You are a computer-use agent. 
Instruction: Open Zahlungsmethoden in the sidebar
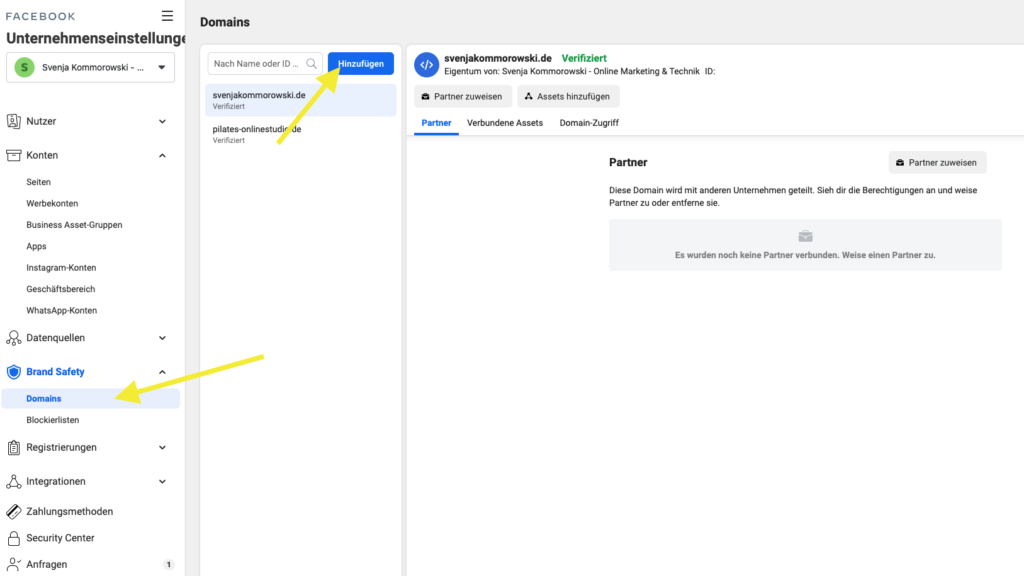(70, 511)
